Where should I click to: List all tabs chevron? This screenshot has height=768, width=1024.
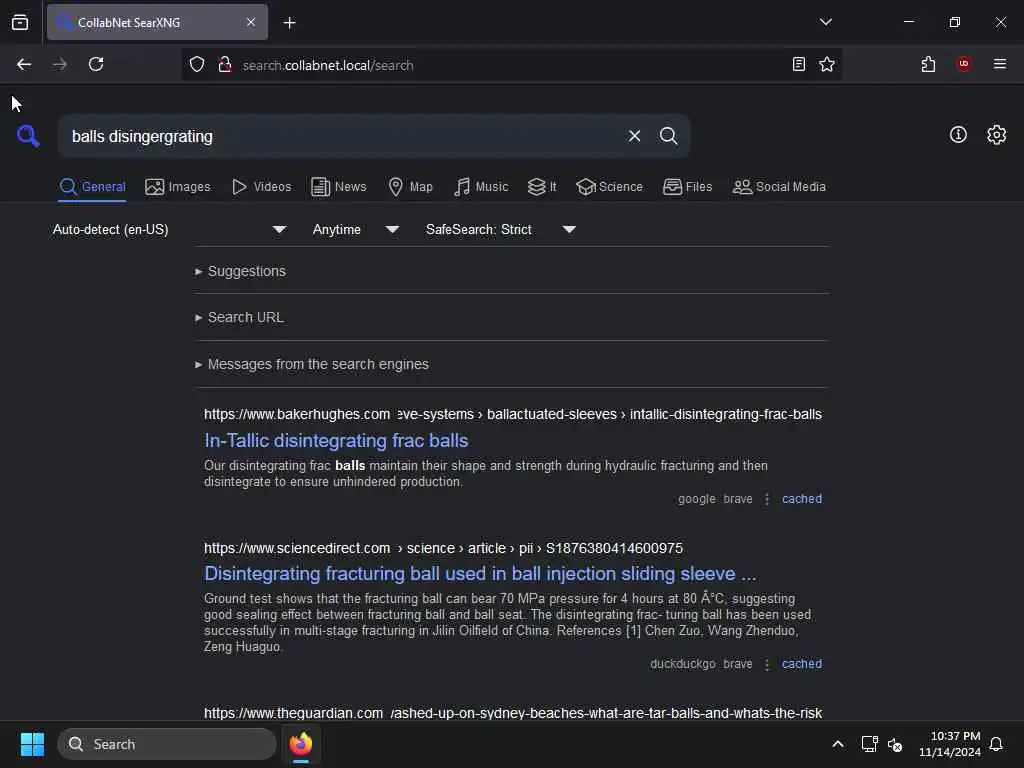click(x=825, y=22)
